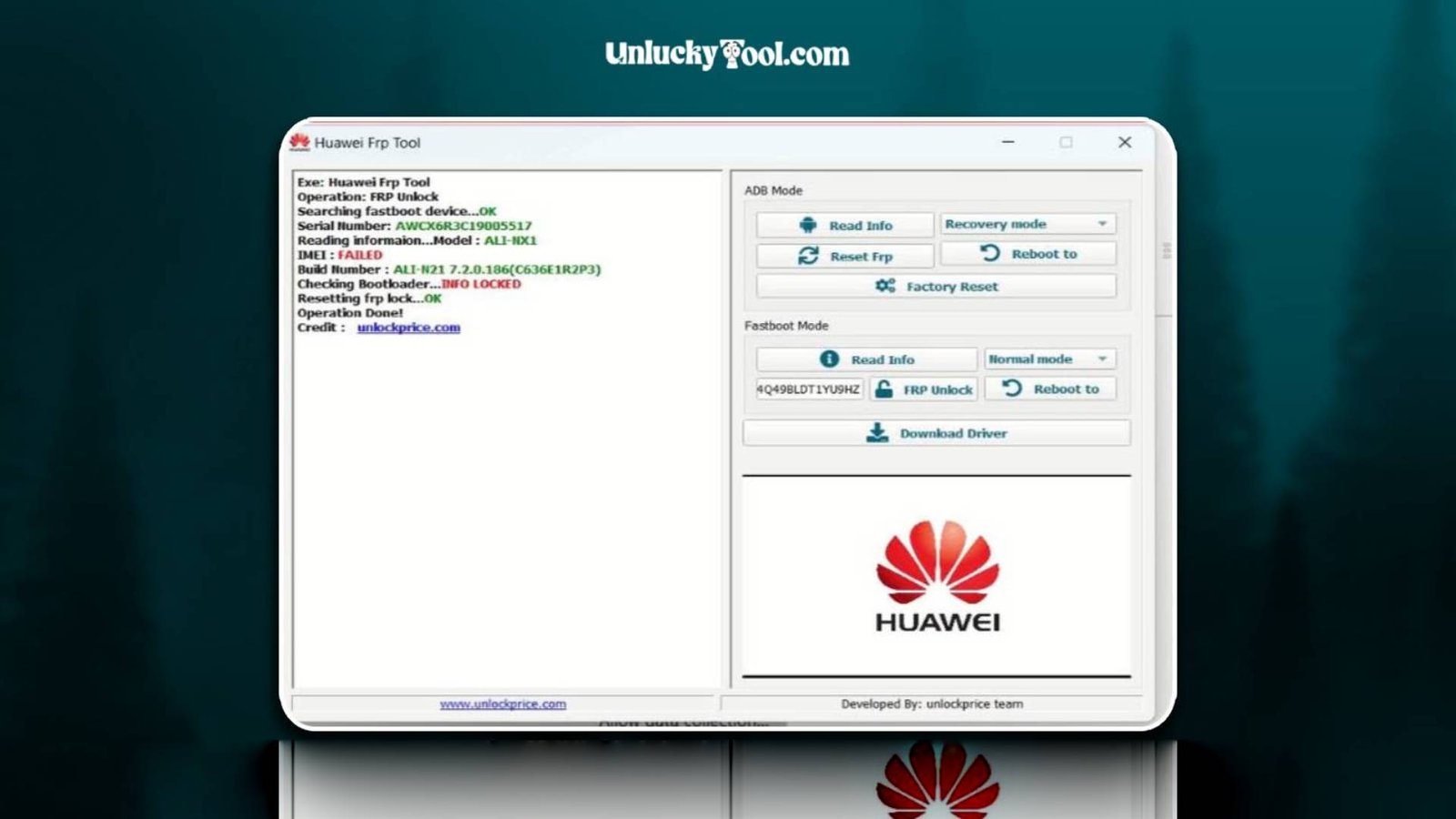Click the Fastboot Mode Reboot to button

click(1049, 389)
